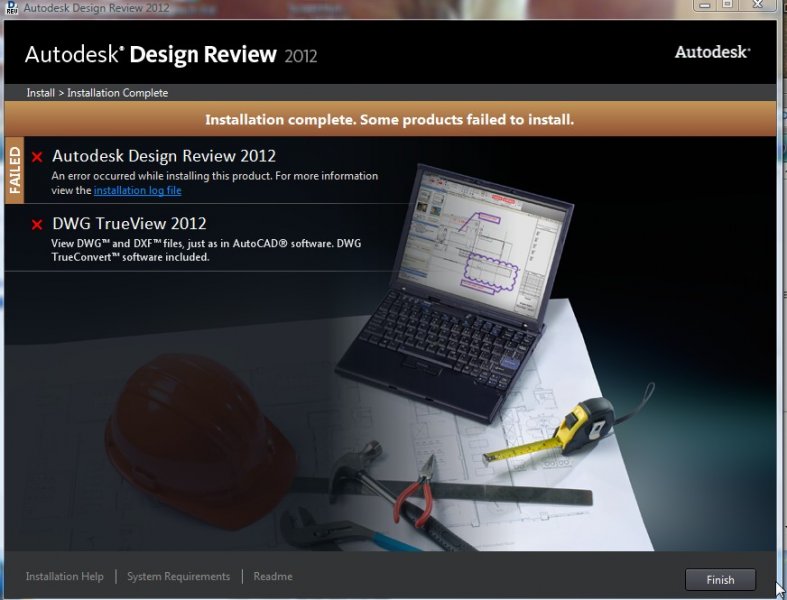Click the Install breadcrumb step
The width and height of the screenshot is (787, 600).
pos(40,93)
